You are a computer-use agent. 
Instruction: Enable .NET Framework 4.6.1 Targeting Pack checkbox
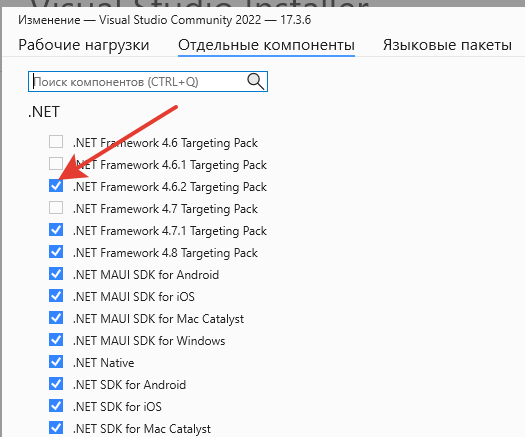tap(56, 164)
